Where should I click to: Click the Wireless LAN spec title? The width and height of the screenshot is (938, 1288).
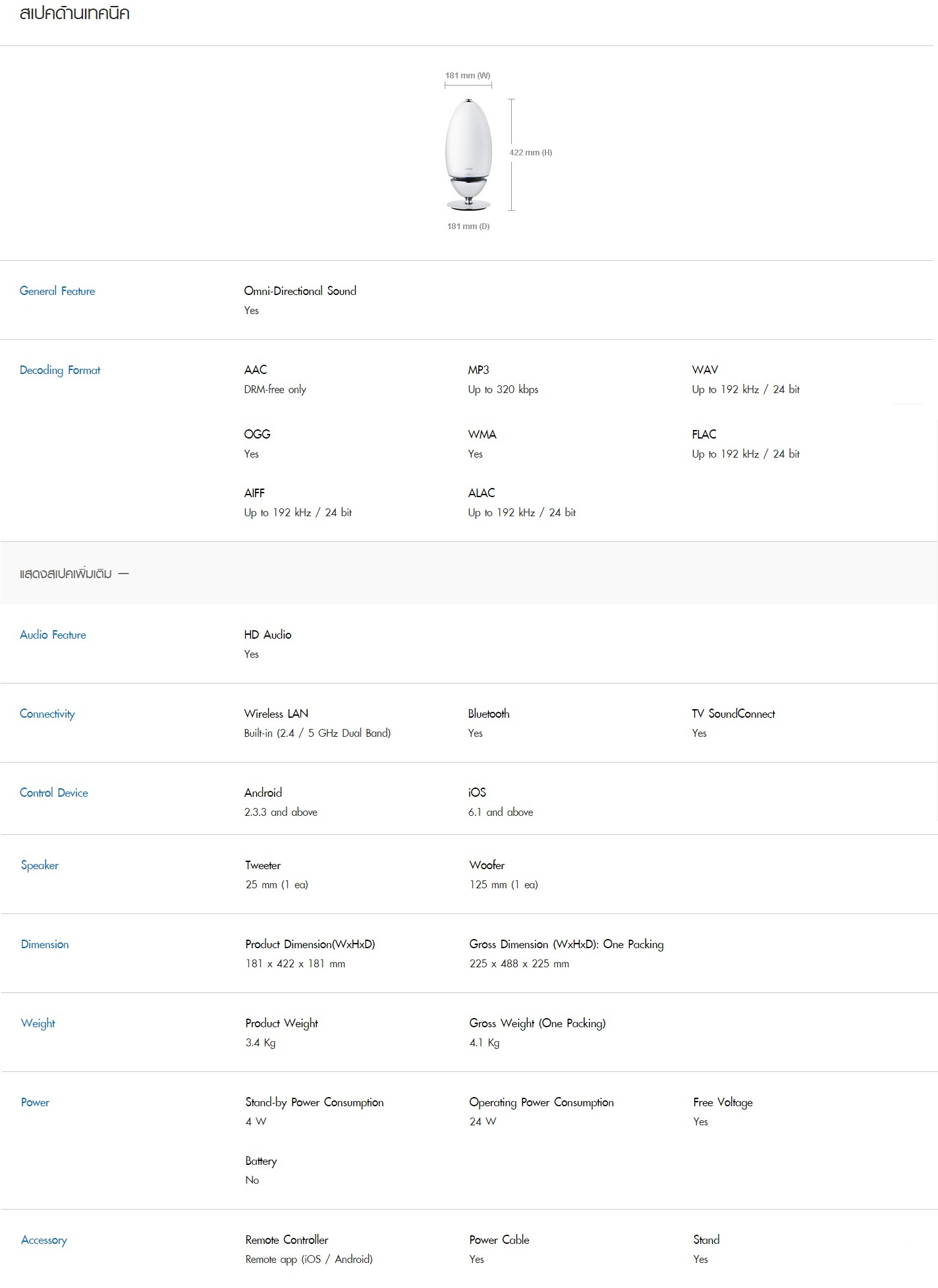(x=276, y=714)
